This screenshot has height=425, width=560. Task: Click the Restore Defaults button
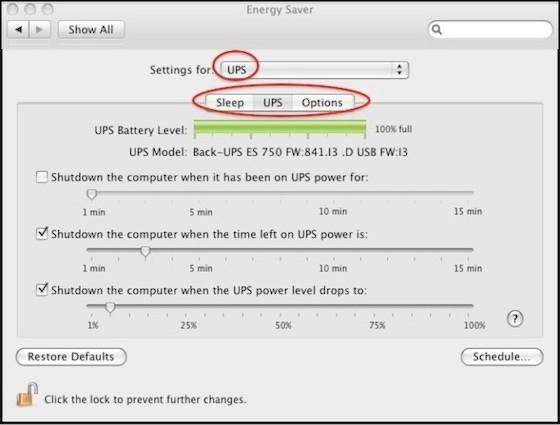[x=71, y=357]
